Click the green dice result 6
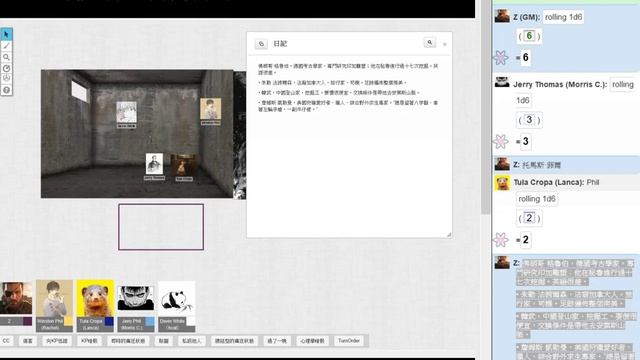The image size is (640, 360). pyautogui.click(x=529, y=36)
